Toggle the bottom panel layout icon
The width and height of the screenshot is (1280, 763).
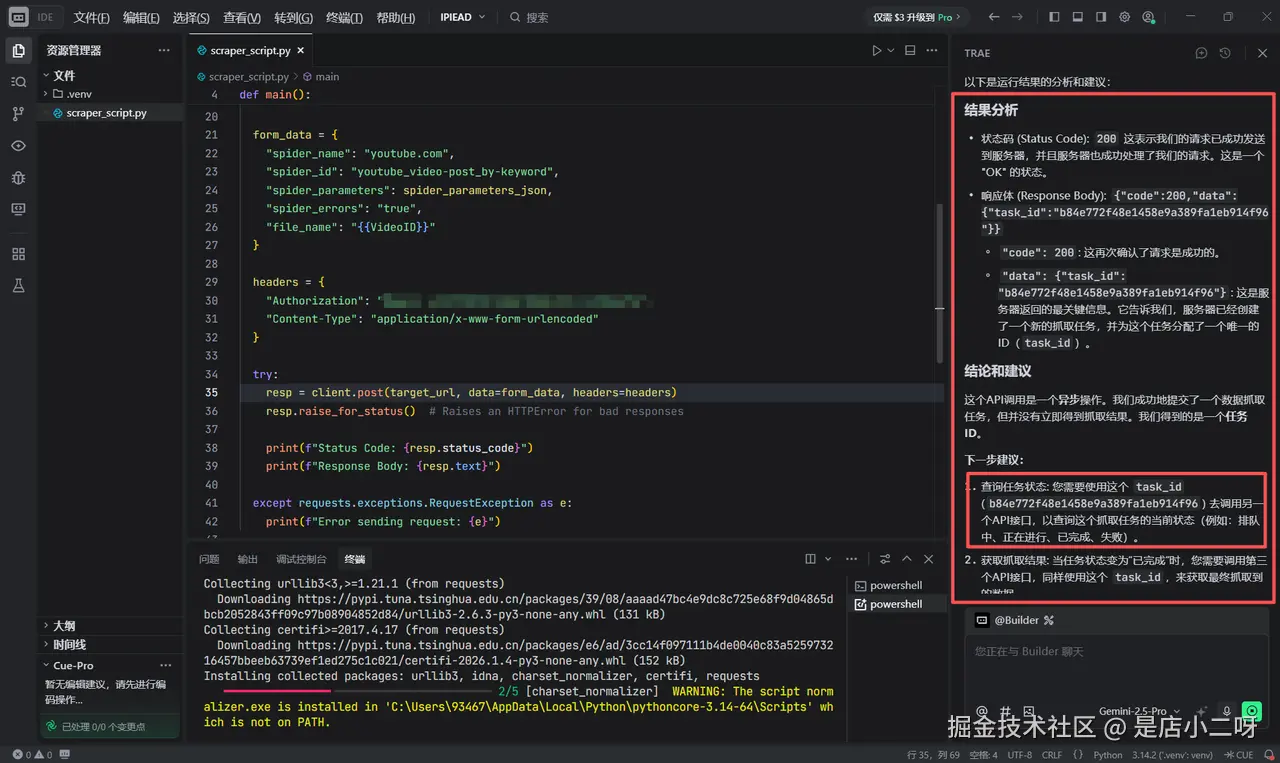[x=1078, y=17]
